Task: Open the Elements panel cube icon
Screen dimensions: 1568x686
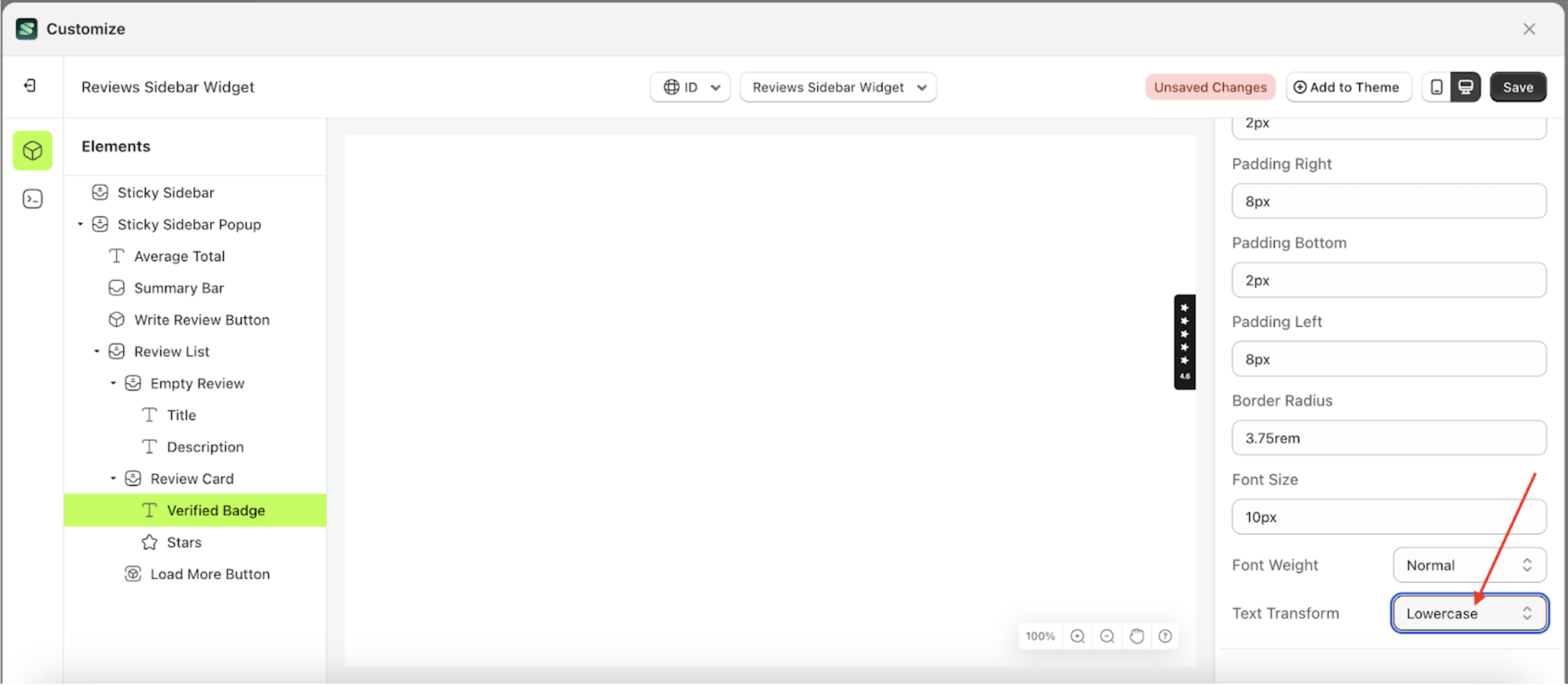Action: (32, 150)
